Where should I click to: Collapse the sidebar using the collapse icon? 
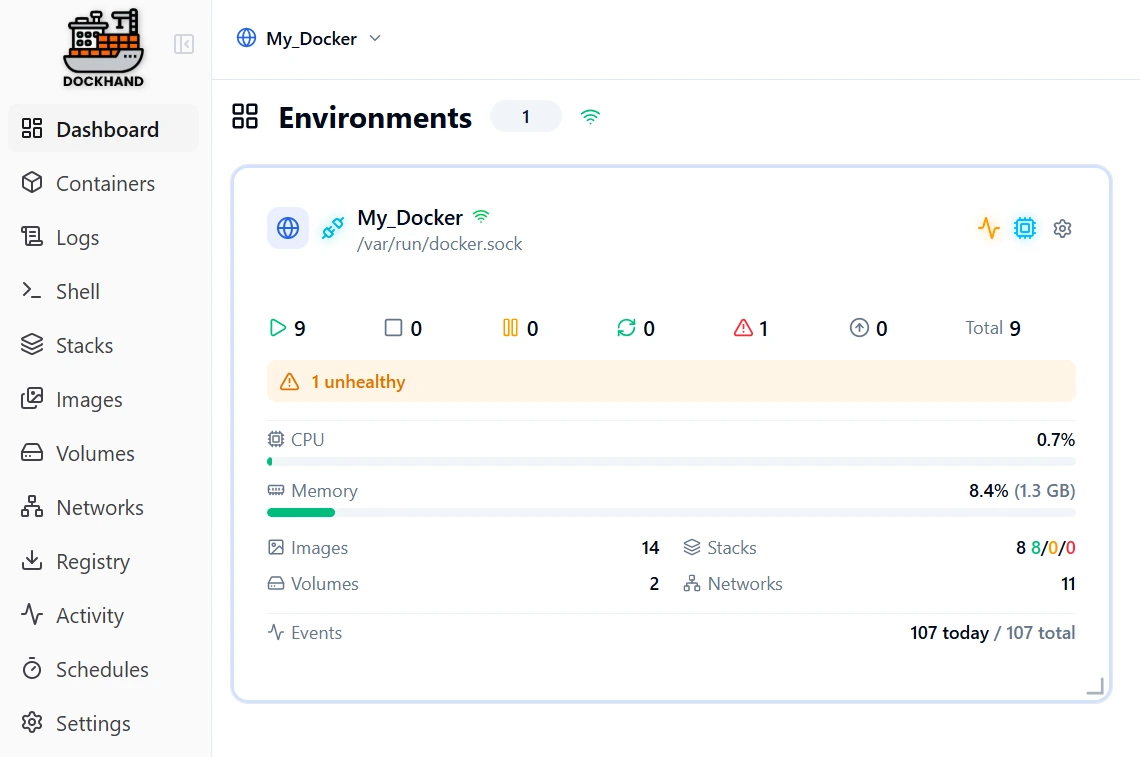tap(183, 43)
